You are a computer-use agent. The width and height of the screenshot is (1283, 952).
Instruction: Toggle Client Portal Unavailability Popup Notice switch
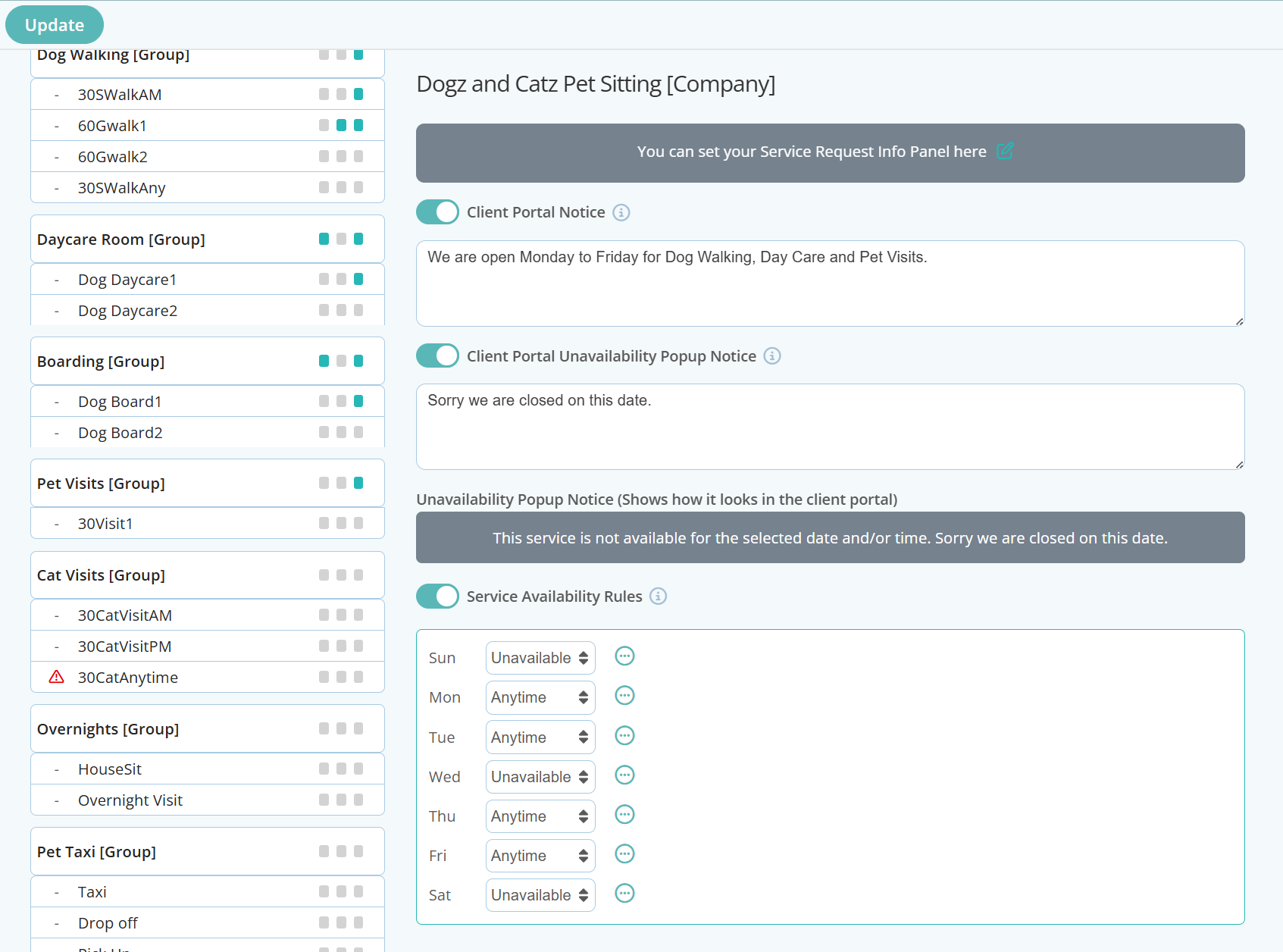tap(437, 355)
